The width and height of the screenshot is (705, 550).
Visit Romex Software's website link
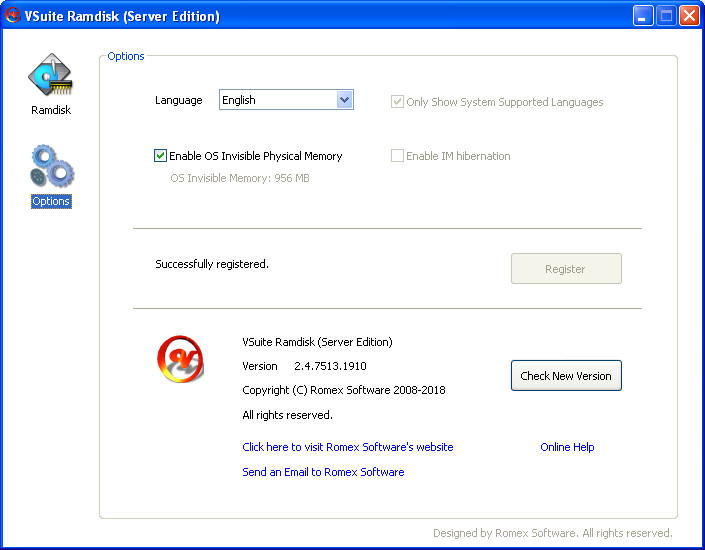[x=348, y=447]
